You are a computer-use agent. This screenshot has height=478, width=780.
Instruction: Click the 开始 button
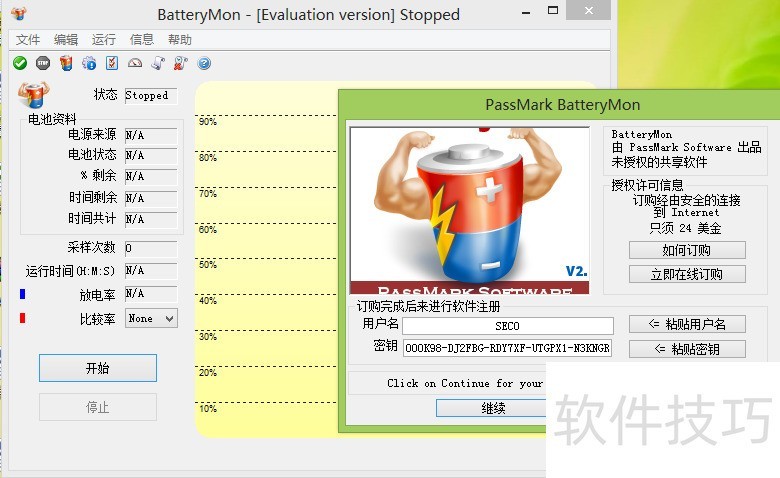(x=98, y=368)
